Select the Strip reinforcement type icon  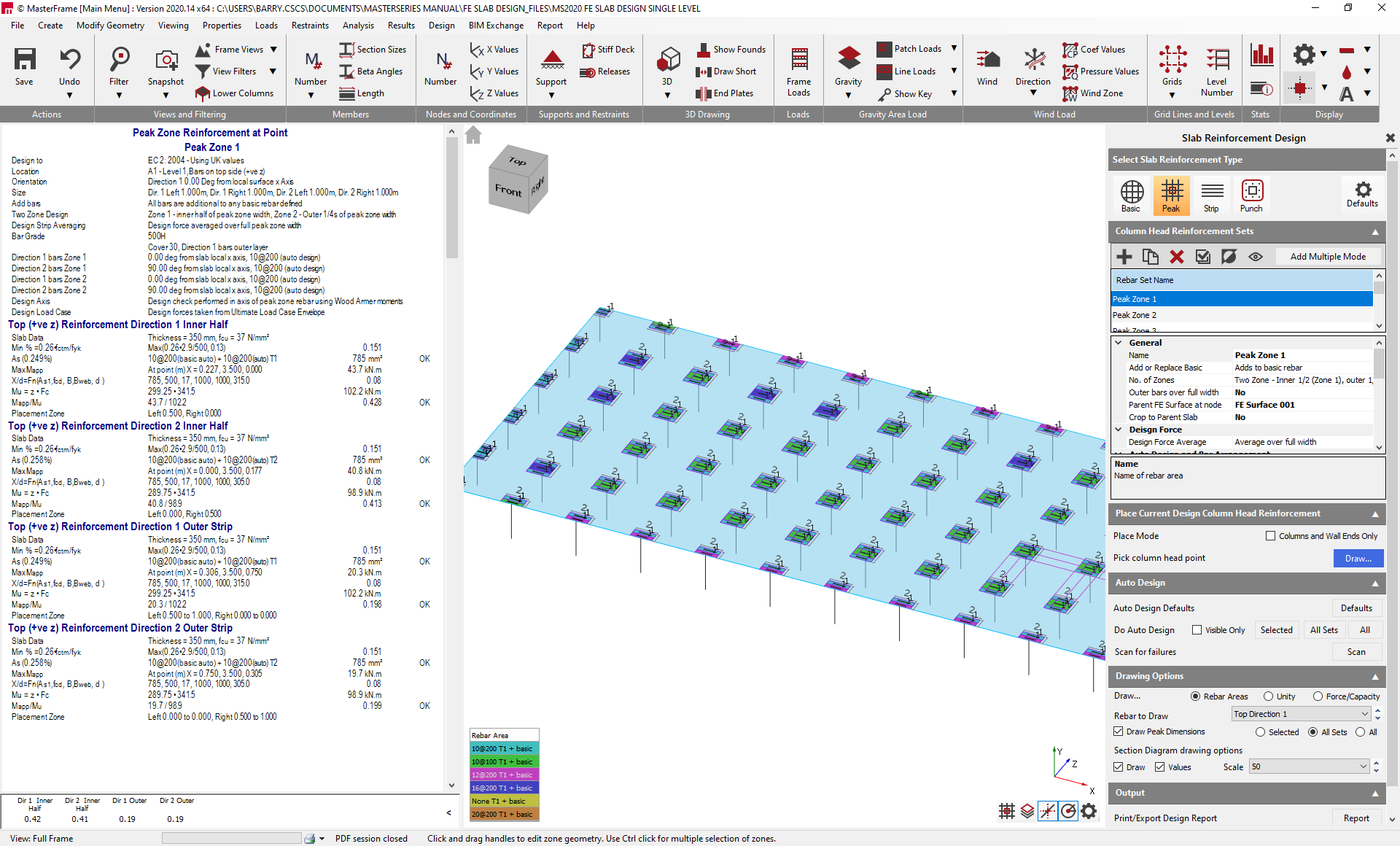click(1211, 195)
